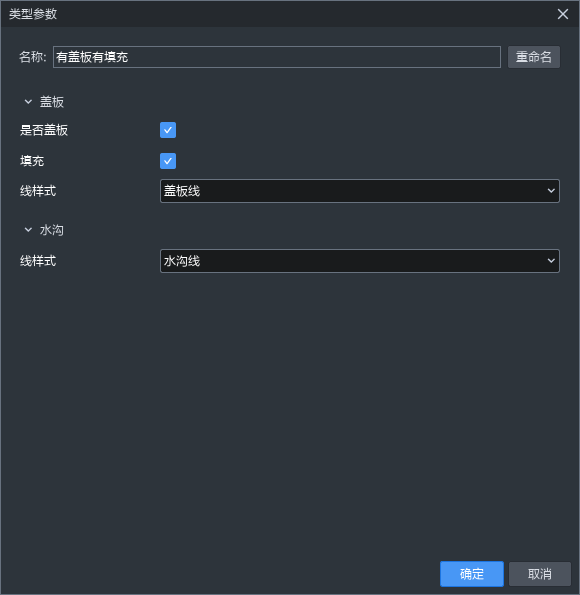This screenshot has height=595, width=580.
Task: Click the arrow on 水沟线 combo box
Action: click(551, 261)
